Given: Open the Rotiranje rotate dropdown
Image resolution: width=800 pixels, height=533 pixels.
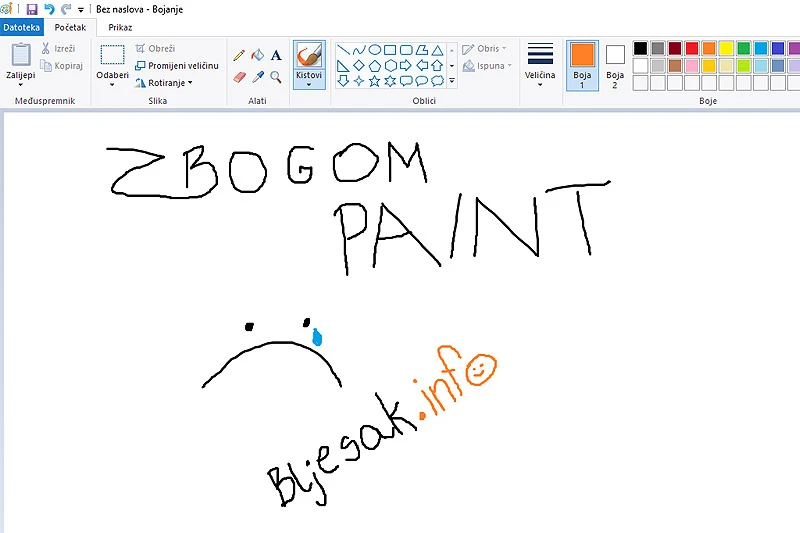Looking at the screenshot, I should (164, 83).
